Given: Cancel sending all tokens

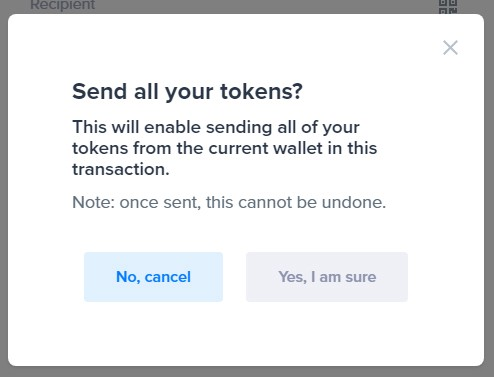Looking at the screenshot, I should tap(153, 277).
